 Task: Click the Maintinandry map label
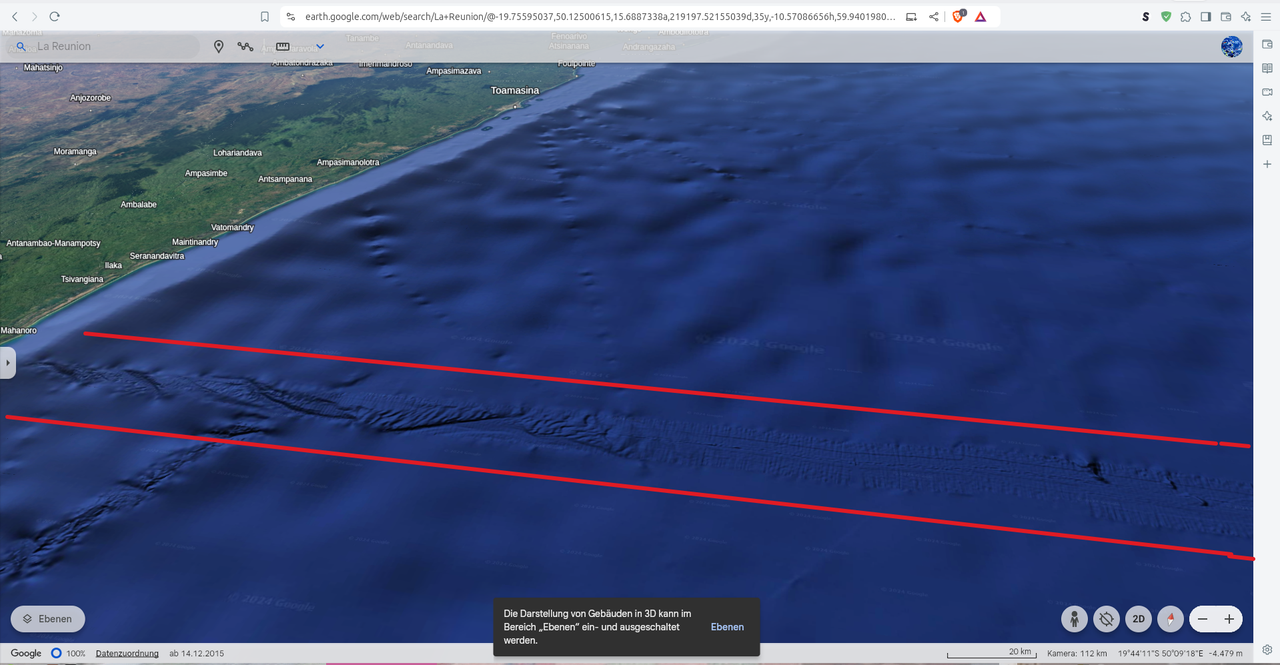195,242
